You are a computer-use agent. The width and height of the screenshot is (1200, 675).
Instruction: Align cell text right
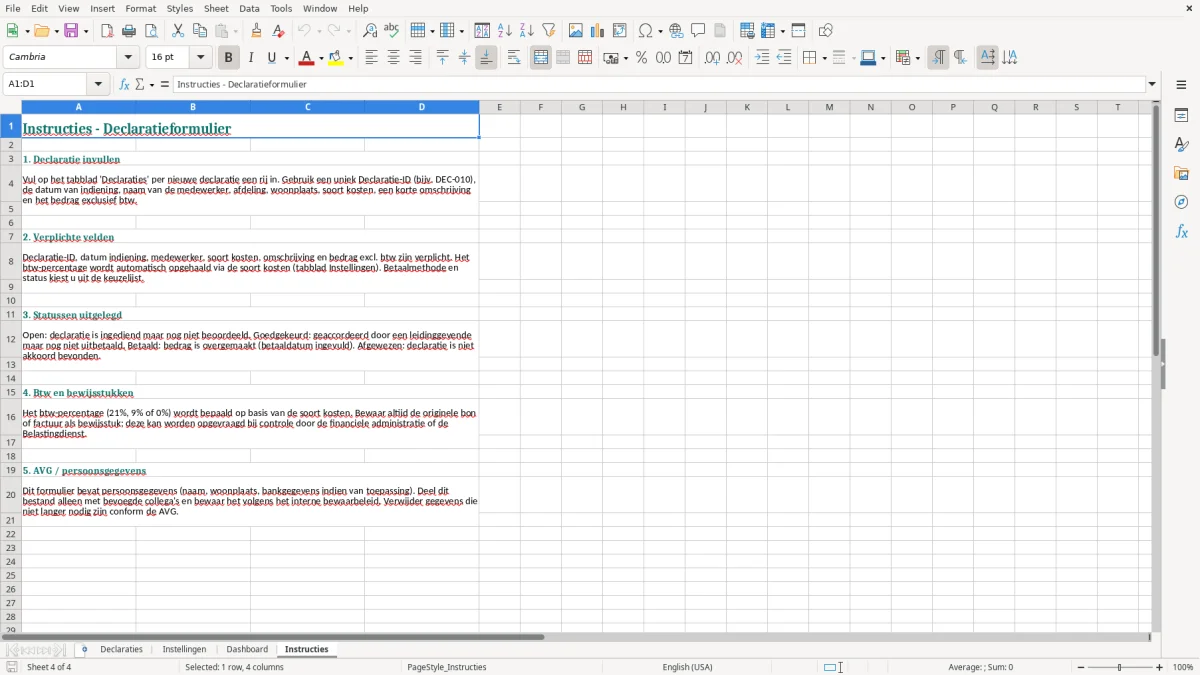(415, 58)
